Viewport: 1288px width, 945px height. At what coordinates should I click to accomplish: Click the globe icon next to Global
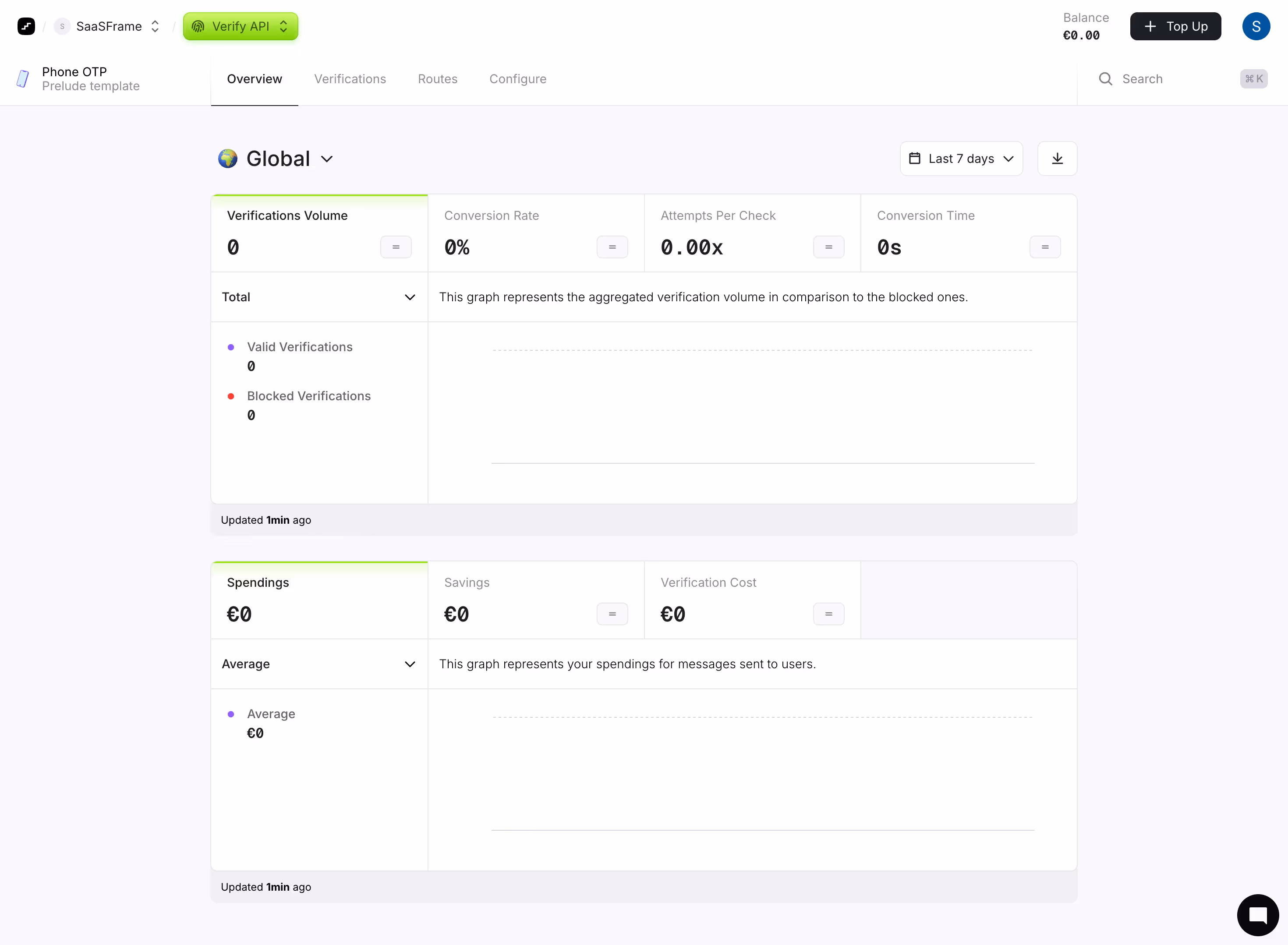[227, 159]
